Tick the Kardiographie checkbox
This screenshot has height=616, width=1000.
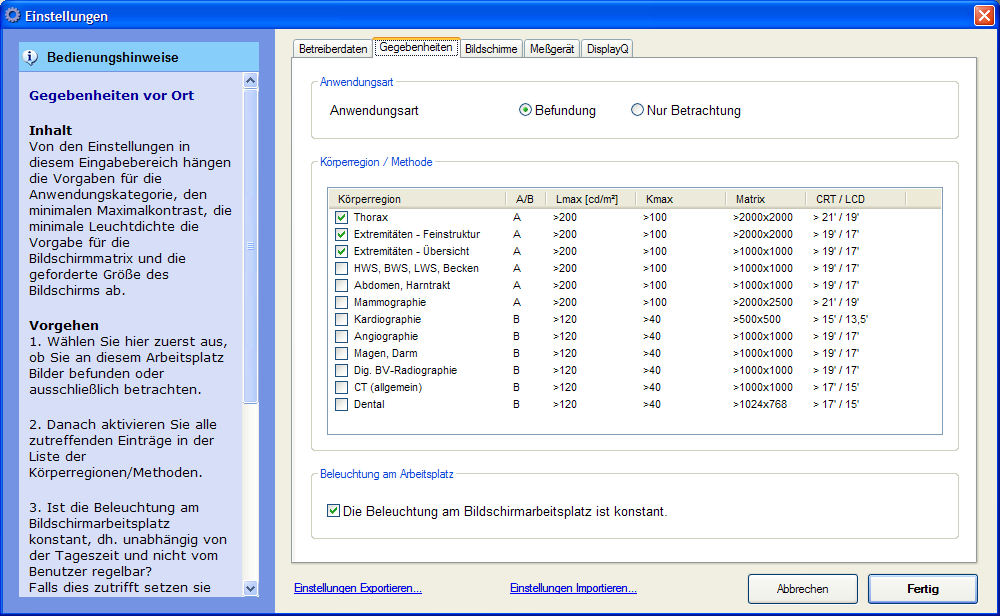click(x=341, y=319)
